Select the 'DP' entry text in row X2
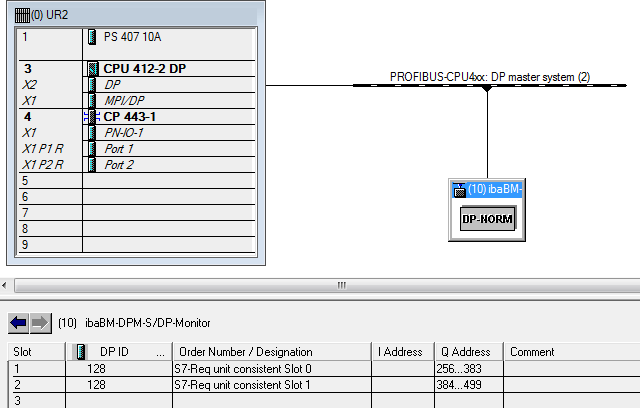Screen dimensions: 640x408 [x=112, y=84]
